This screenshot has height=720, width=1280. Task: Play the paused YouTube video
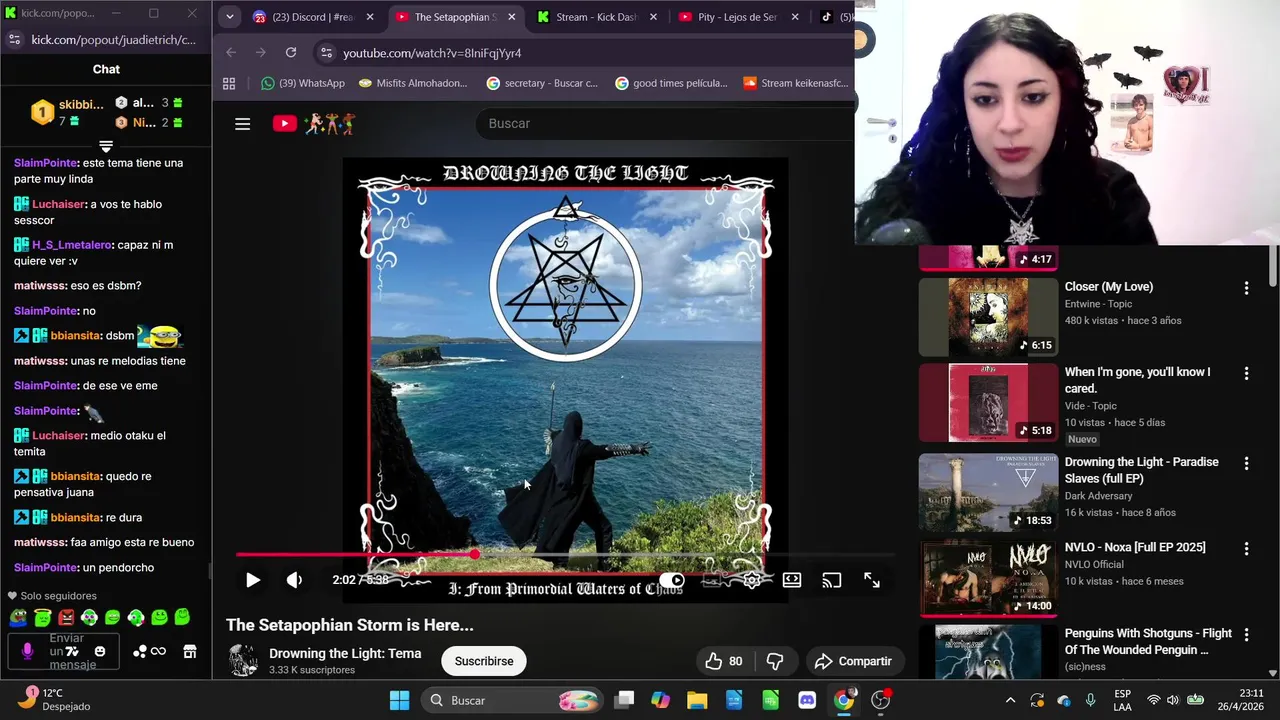click(x=253, y=580)
